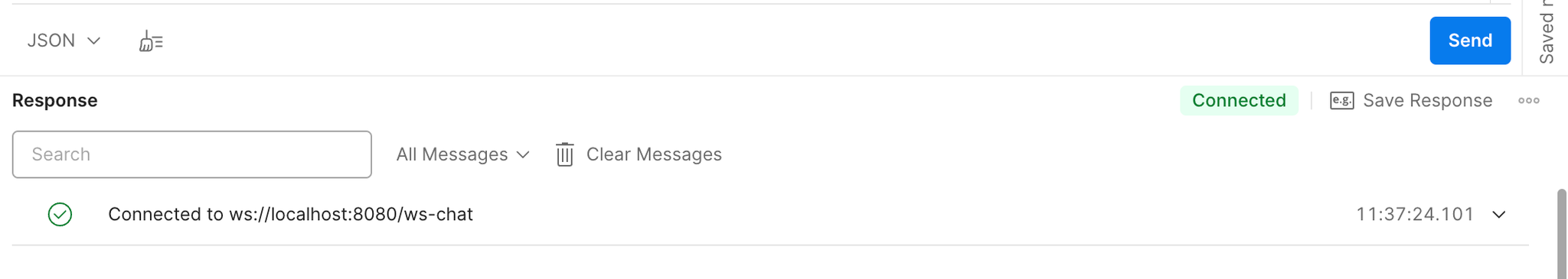Click the green connected checkmark icon
1568x279 pixels.
pyautogui.click(x=60, y=215)
